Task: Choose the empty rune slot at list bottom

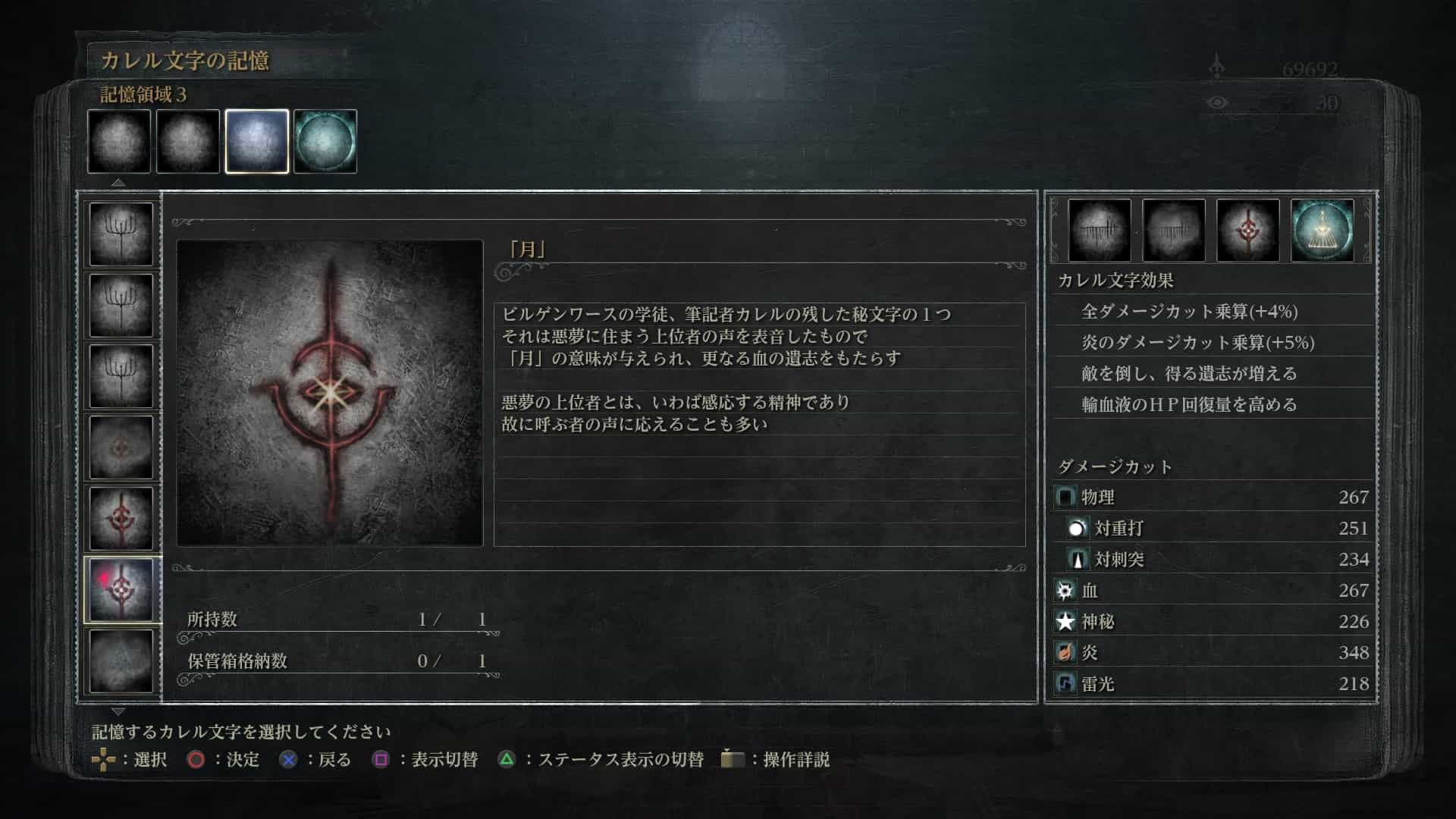Action: [121, 661]
